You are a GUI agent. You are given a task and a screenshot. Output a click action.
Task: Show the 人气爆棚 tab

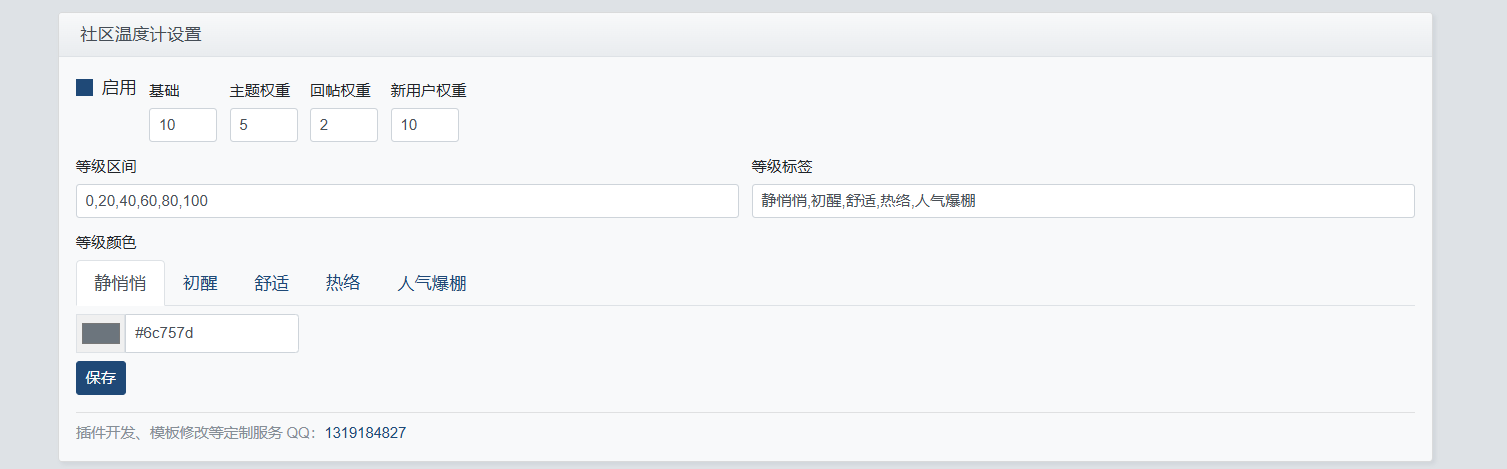click(431, 283)
